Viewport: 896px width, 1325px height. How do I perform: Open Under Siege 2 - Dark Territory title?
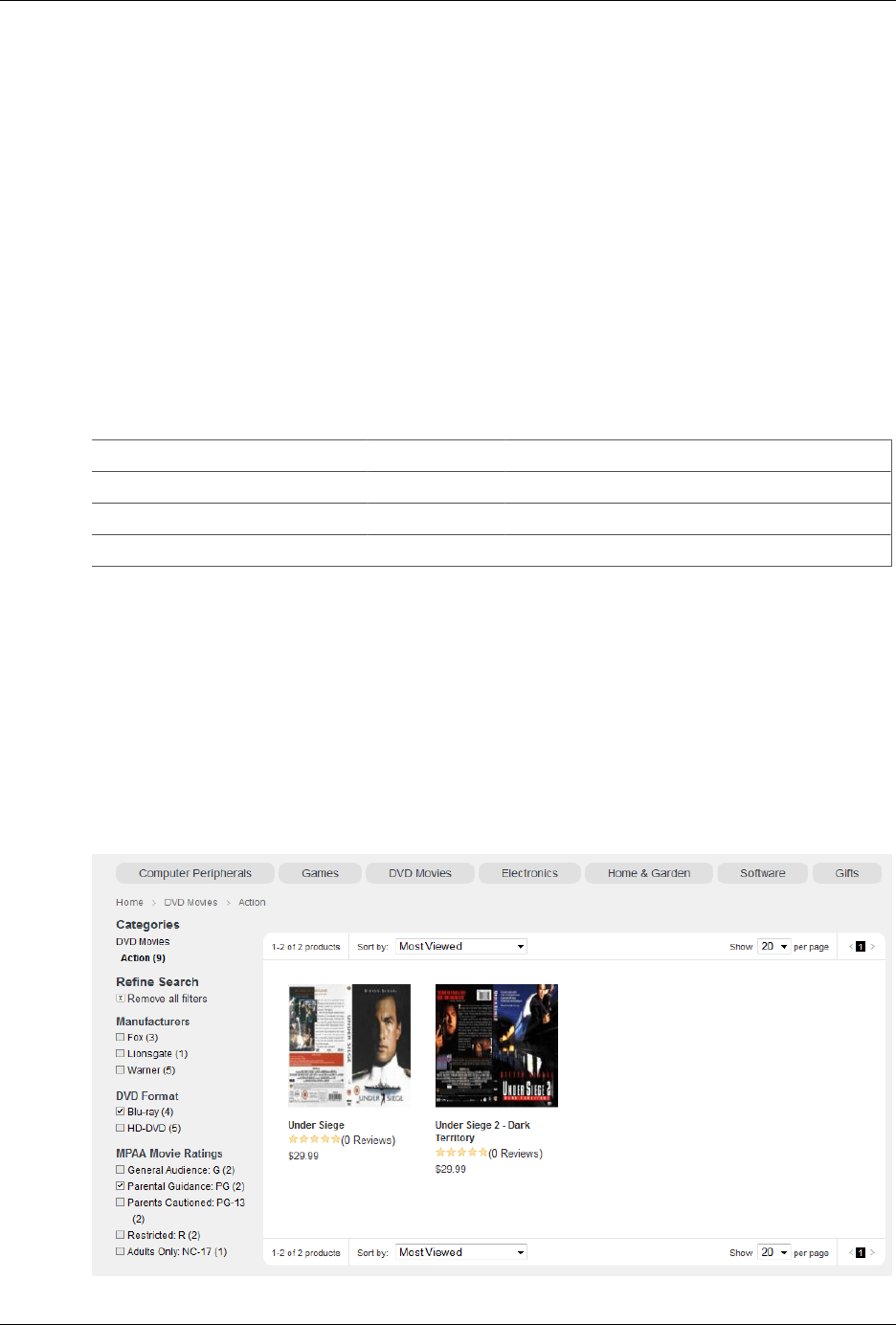click(x=482, y=1132)
